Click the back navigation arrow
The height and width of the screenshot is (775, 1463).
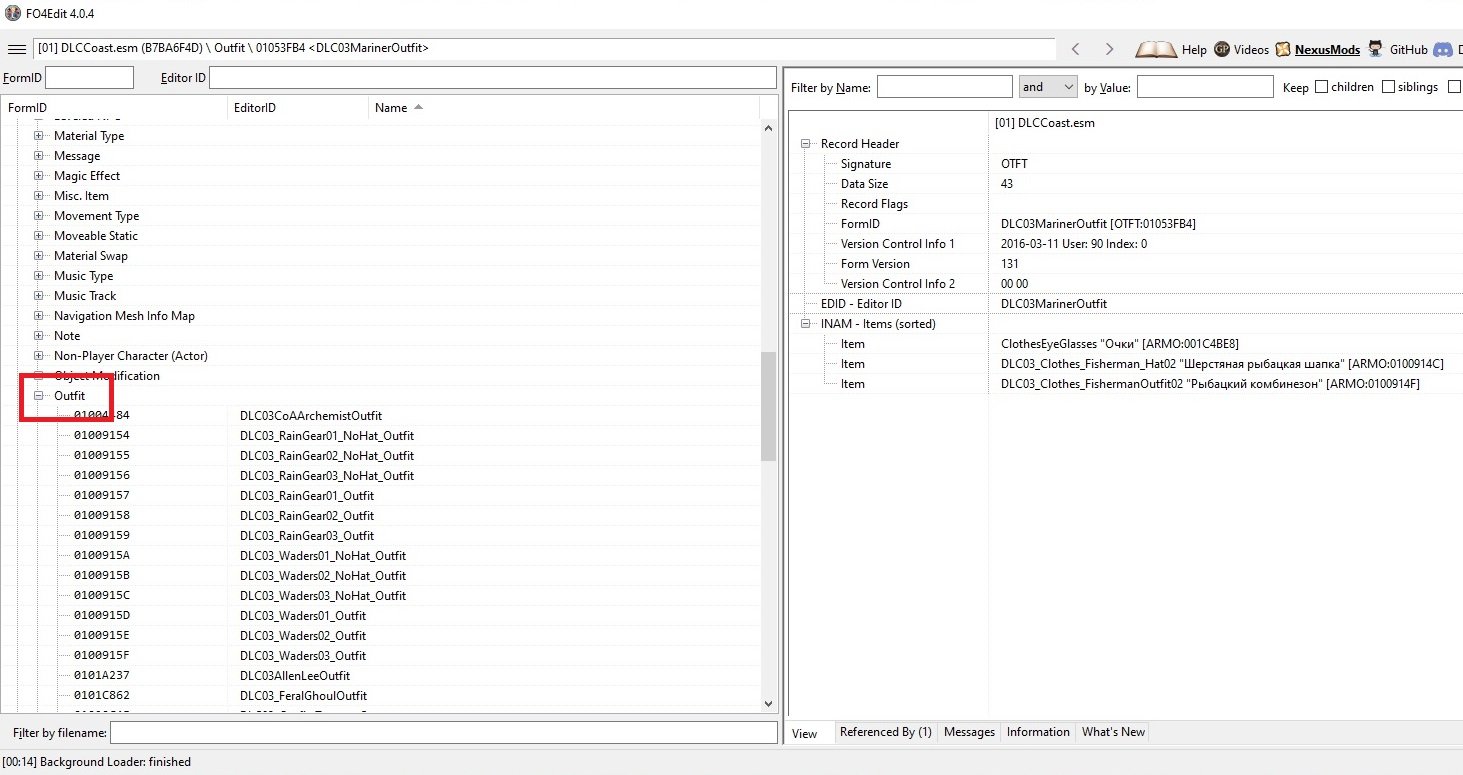[1076, 49]
